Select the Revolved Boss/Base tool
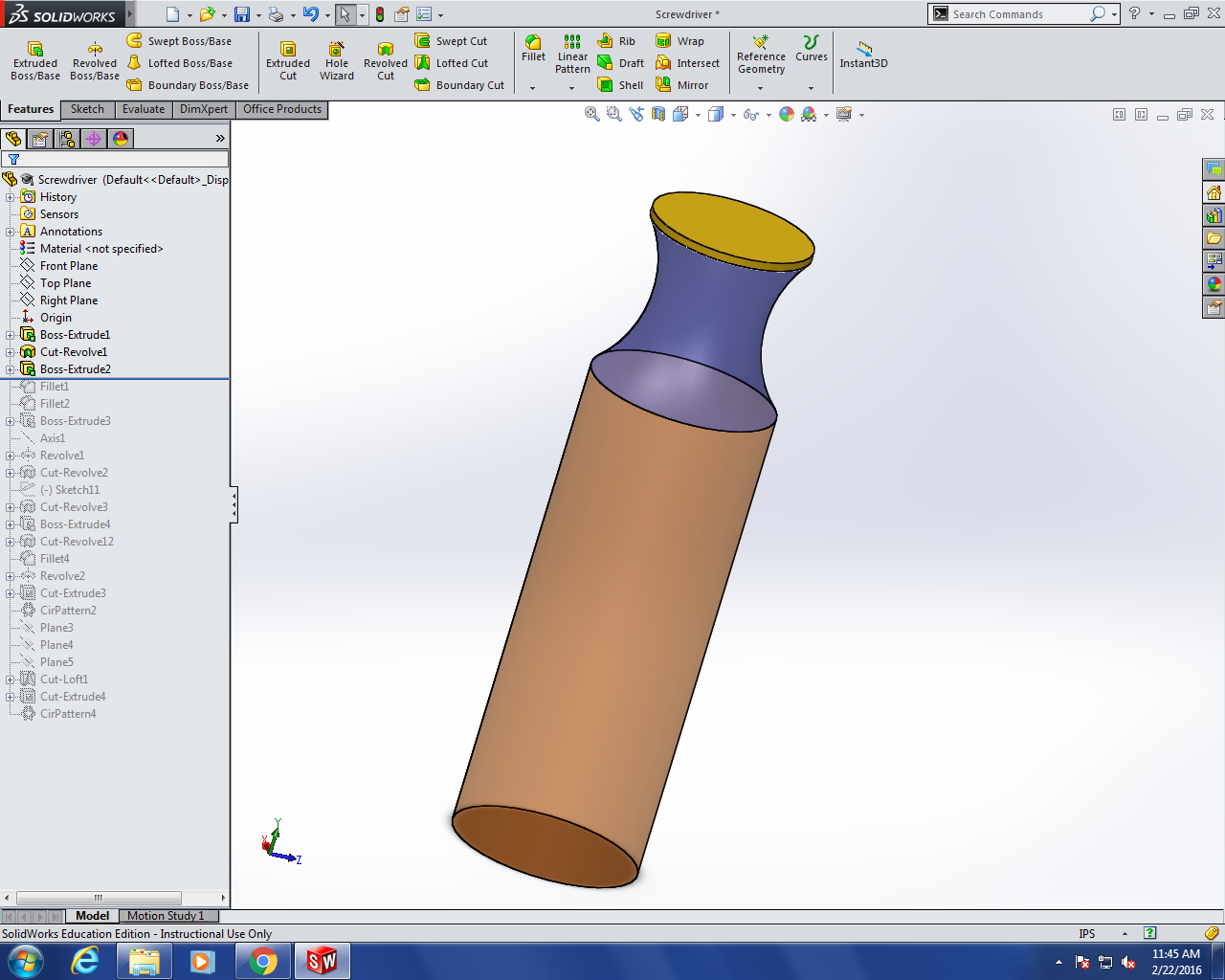This screenshot has width=1225, height=980. click(95, 61)
